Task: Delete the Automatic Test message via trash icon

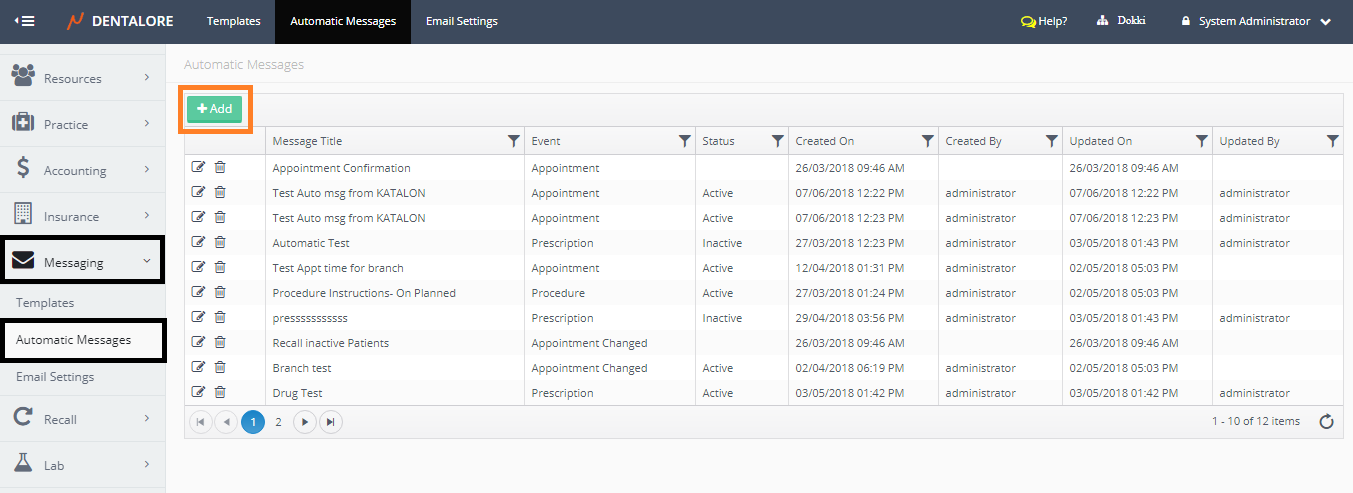Action: (220, 242)
